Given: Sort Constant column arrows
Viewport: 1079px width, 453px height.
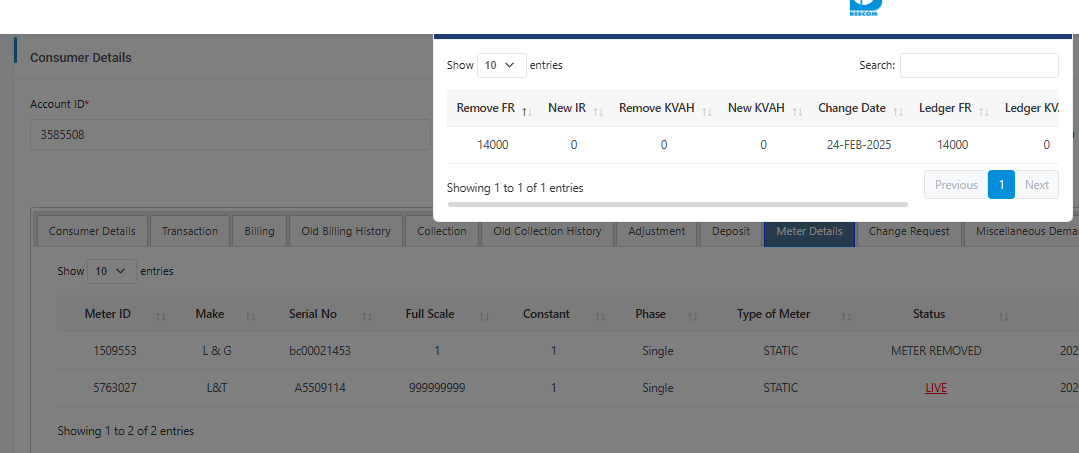Looking at the screenshot, I should tap(600, 317).
